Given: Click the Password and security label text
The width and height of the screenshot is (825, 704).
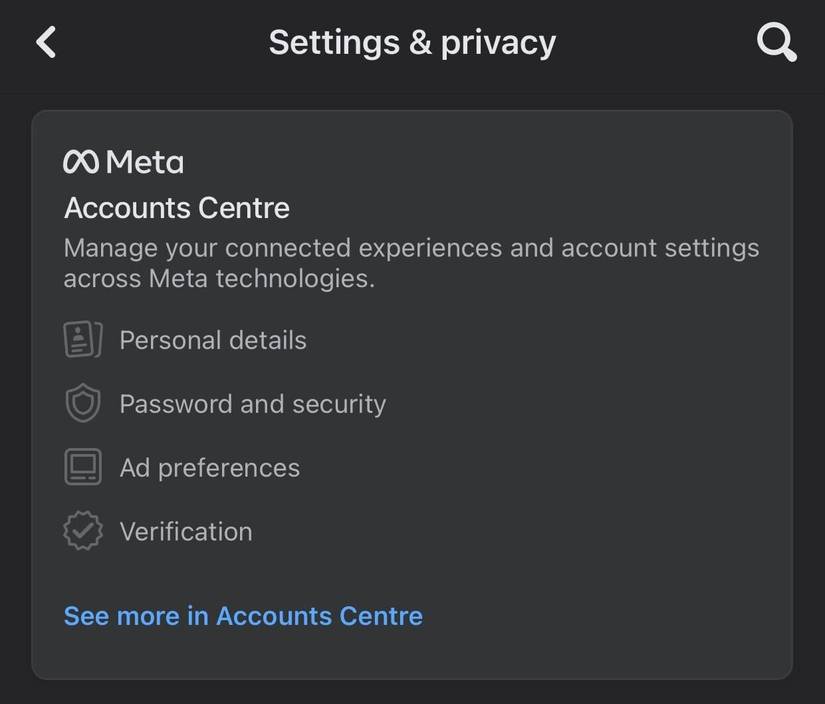Looking at the screenshot, I should pyautogui.click(x=253, y=404).
